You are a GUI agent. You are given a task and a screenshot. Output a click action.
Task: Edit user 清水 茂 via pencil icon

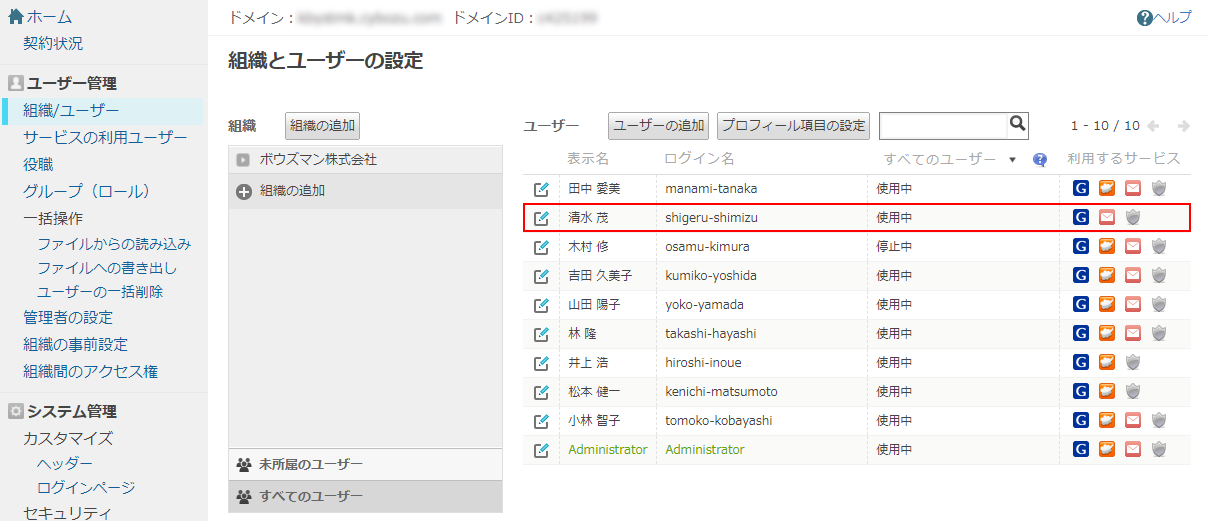(541, 218)
